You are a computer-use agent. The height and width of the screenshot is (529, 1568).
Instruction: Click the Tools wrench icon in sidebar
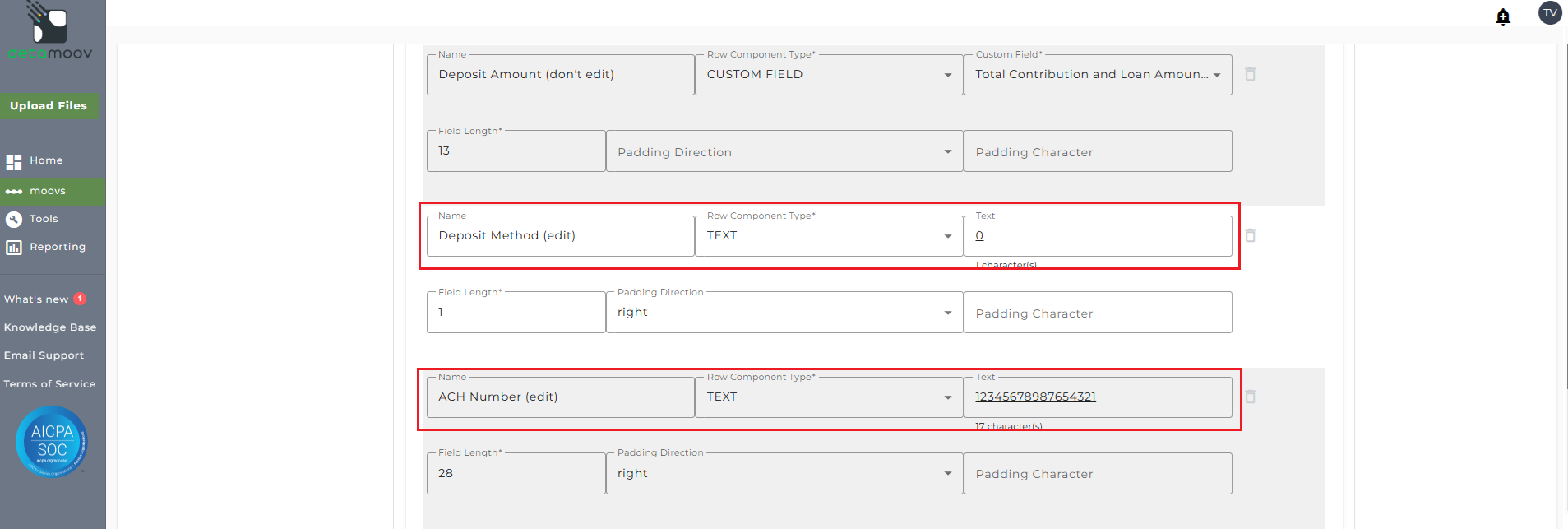(14, 219)
